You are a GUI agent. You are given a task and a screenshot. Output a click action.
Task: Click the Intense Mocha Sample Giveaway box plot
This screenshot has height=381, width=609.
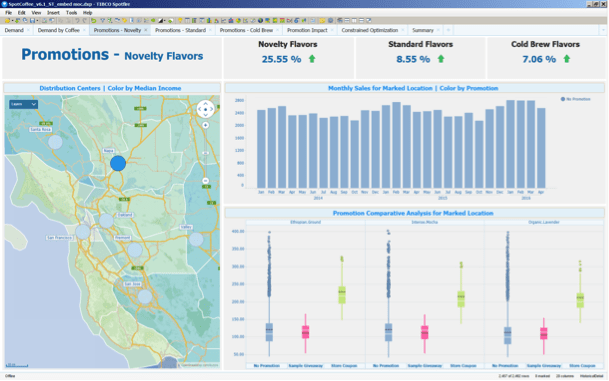pyautogui.click(x=425, y=332)
